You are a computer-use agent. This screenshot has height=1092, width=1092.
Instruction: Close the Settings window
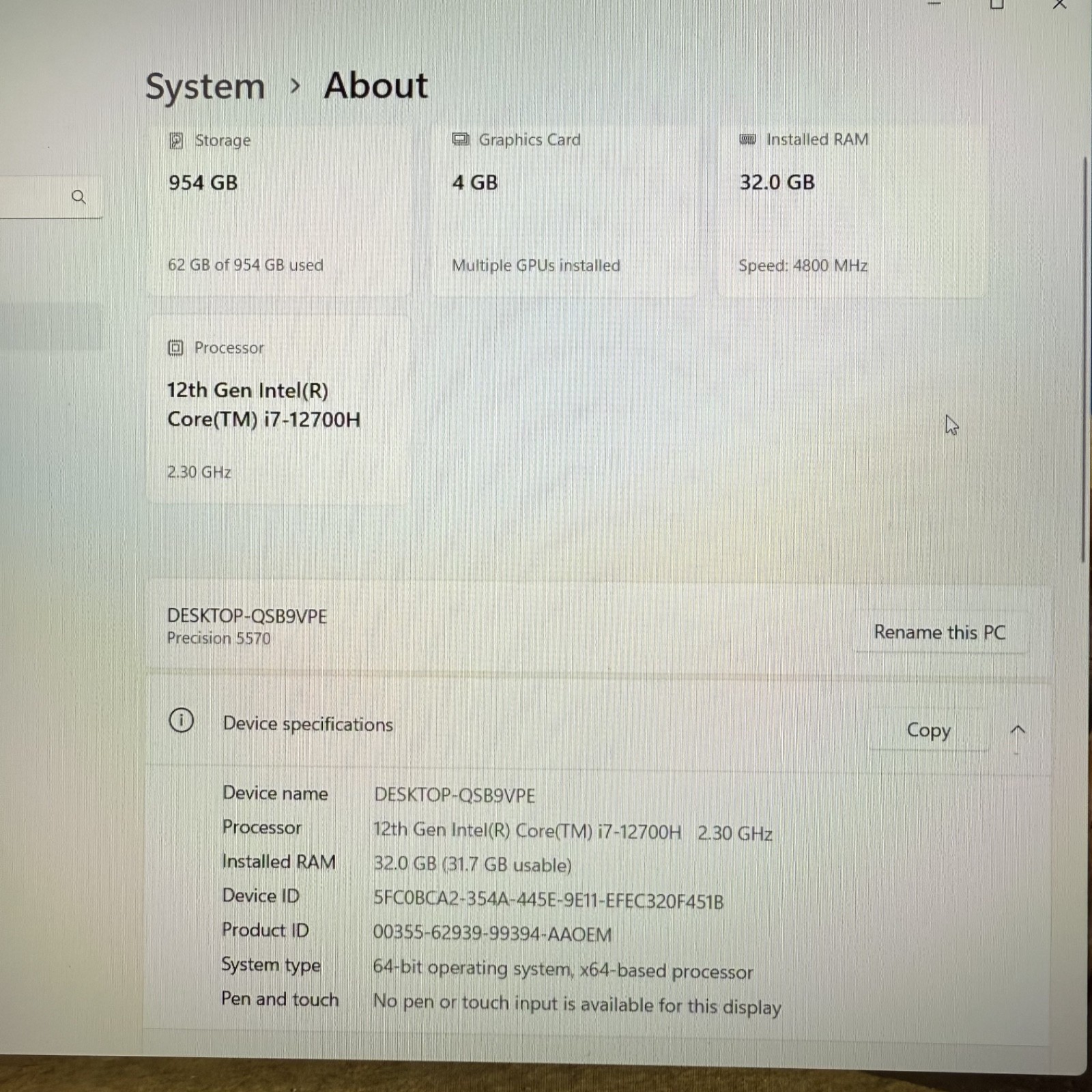click(1059, 5)
